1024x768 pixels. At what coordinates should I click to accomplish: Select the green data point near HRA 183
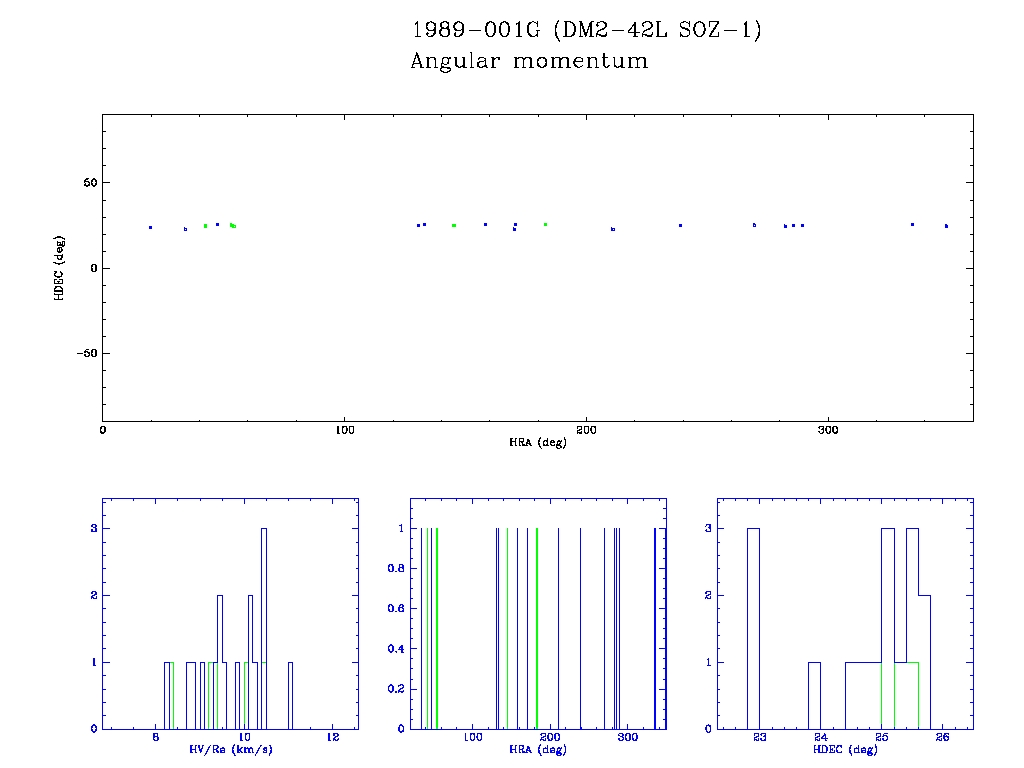point(545,224)
